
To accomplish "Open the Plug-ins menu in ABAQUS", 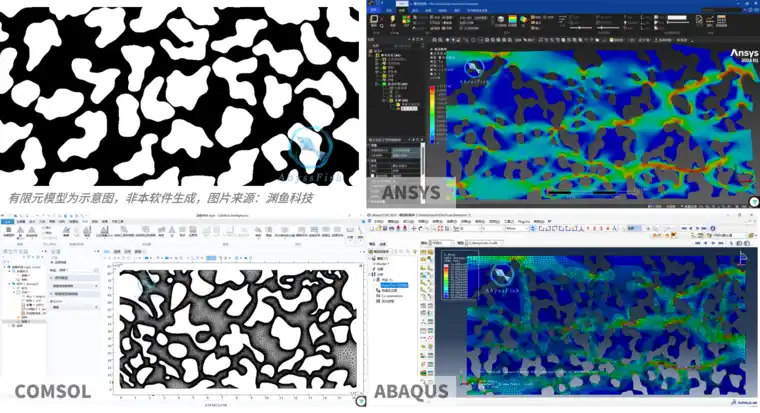I will tap(524, 222).
